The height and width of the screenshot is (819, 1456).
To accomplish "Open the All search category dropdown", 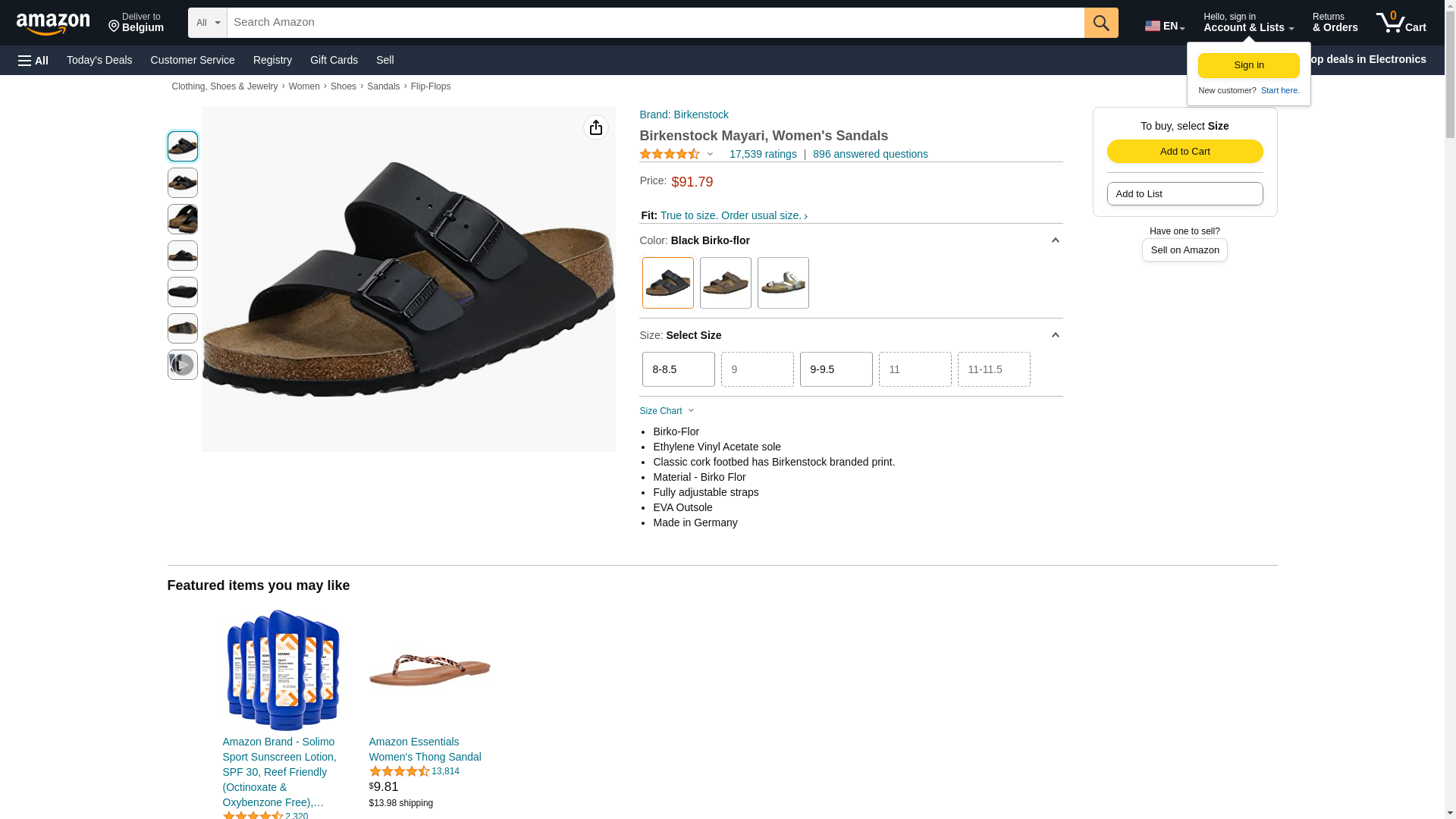I will click(208, 23).
